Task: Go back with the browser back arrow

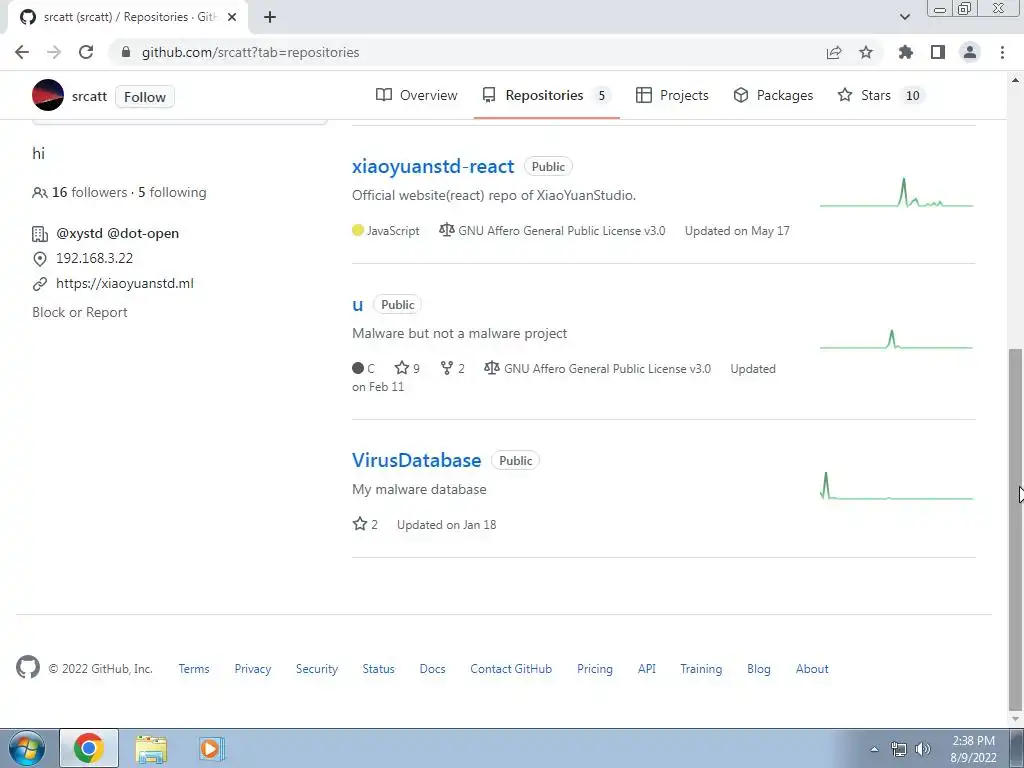Action: point(22,52)
